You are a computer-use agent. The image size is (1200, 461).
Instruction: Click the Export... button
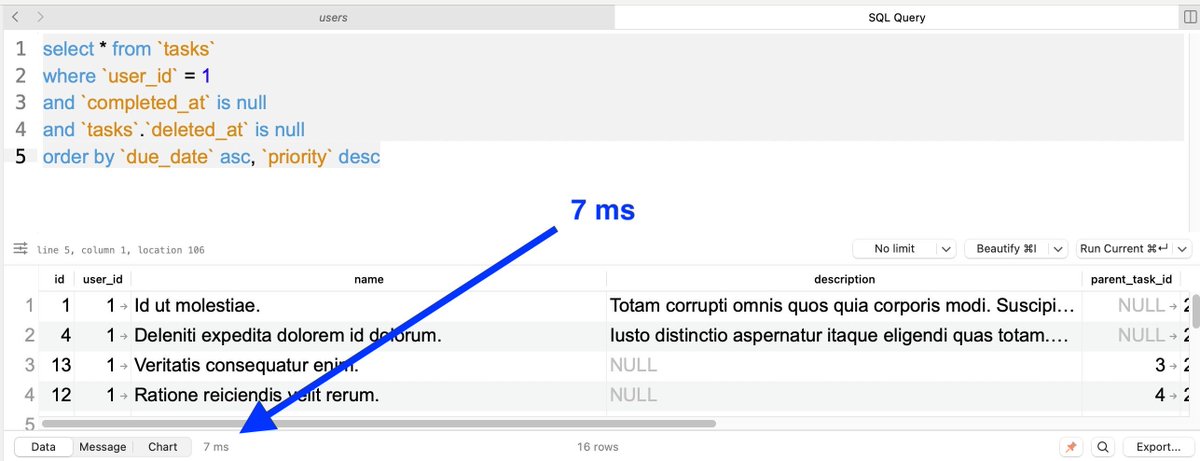point(1158,447)
